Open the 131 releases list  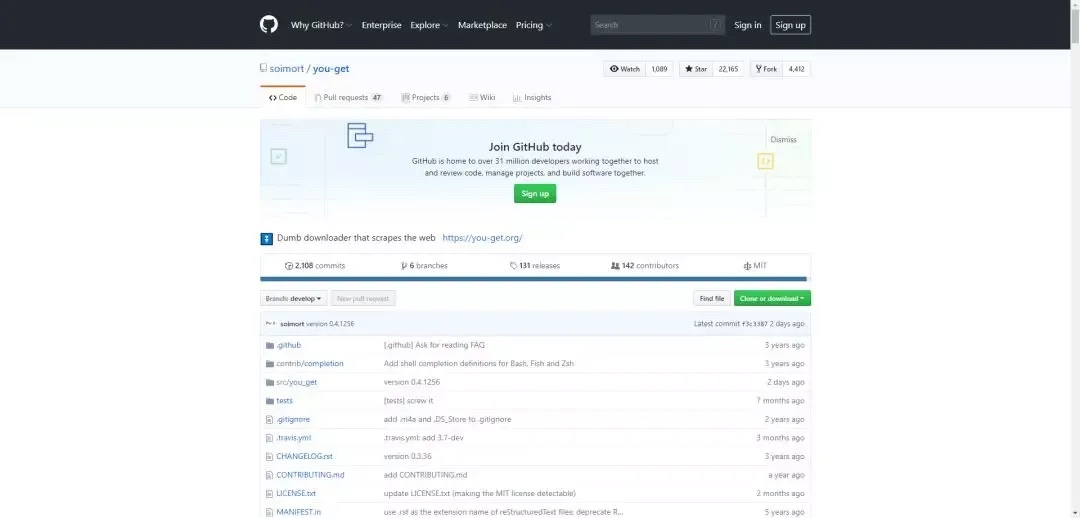pyautogui.click(x=535, y=266)
